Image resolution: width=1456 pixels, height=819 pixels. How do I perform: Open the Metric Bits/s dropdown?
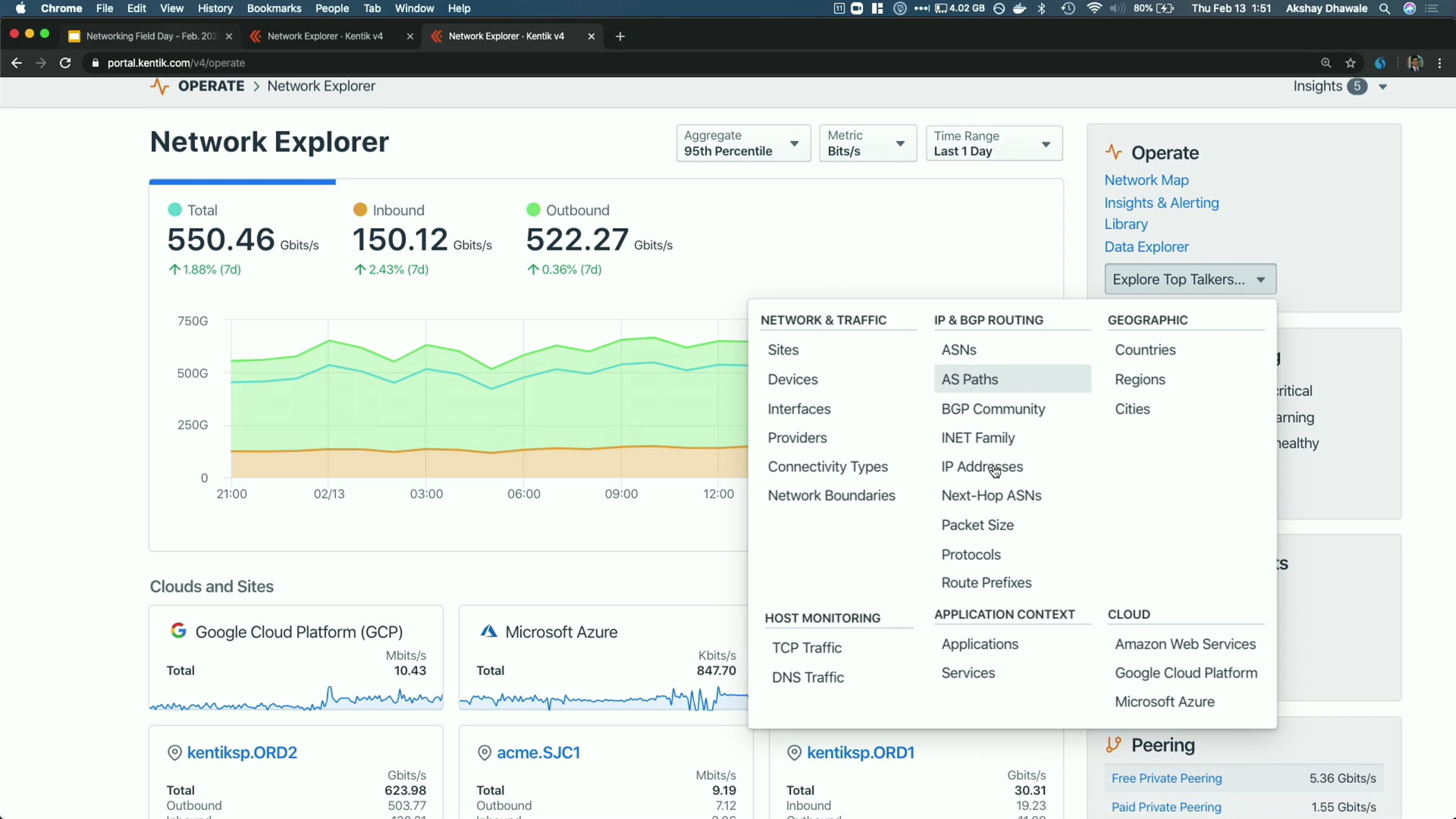pos(868,143)
